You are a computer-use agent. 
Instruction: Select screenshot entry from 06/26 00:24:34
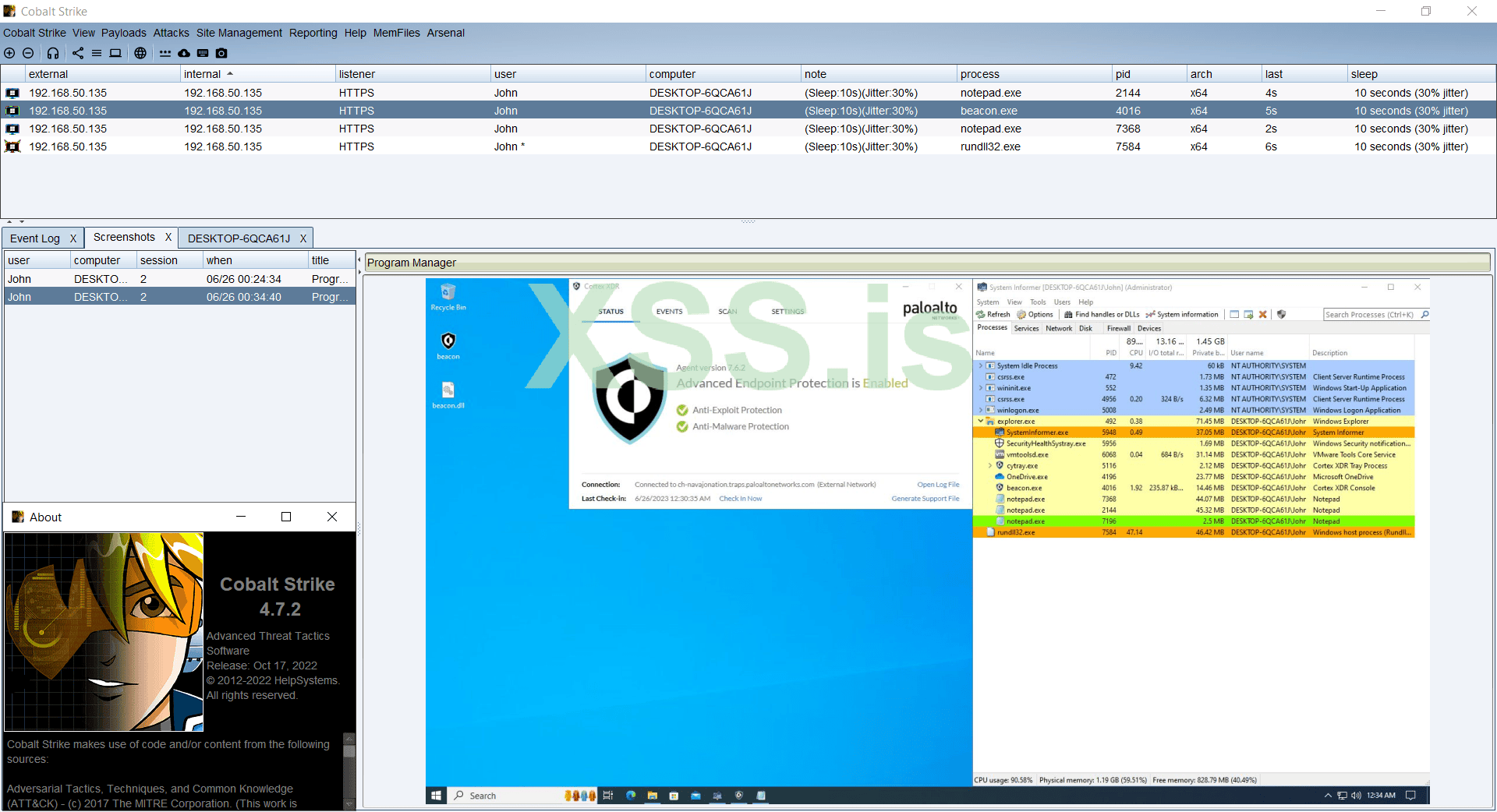(x=180, y=279)
